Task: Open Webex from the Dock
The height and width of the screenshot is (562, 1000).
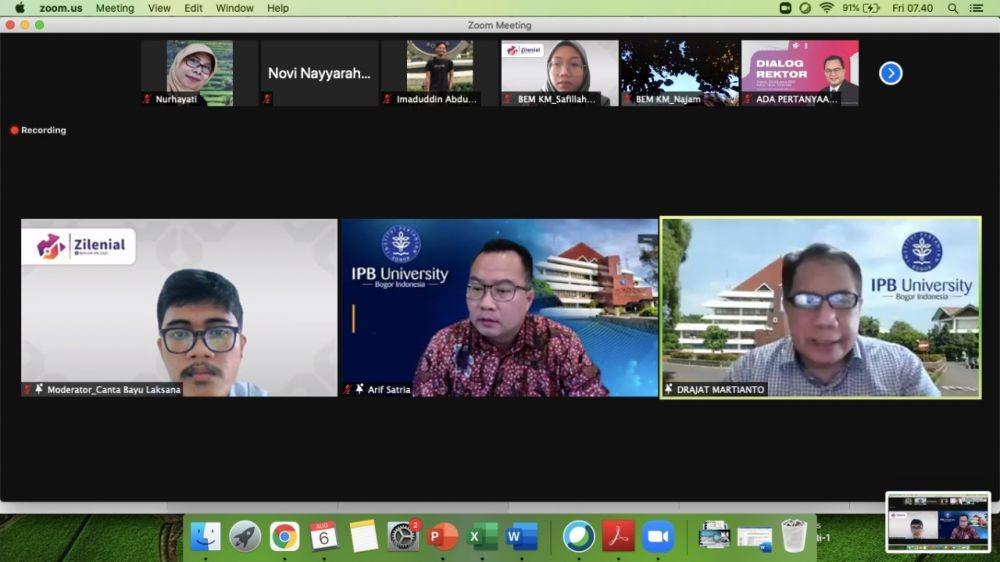Action: click(x=578, y=536)
